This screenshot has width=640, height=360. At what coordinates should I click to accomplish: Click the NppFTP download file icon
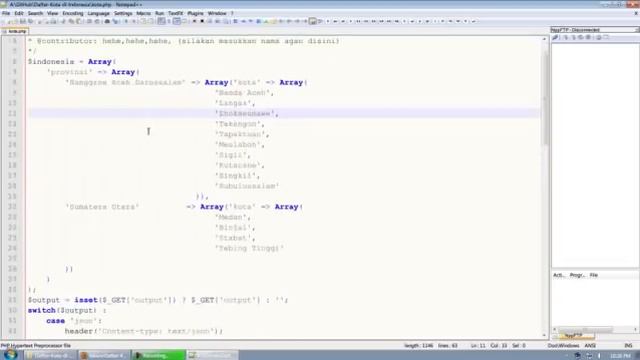pyautogui.click(x=566, y=37)
